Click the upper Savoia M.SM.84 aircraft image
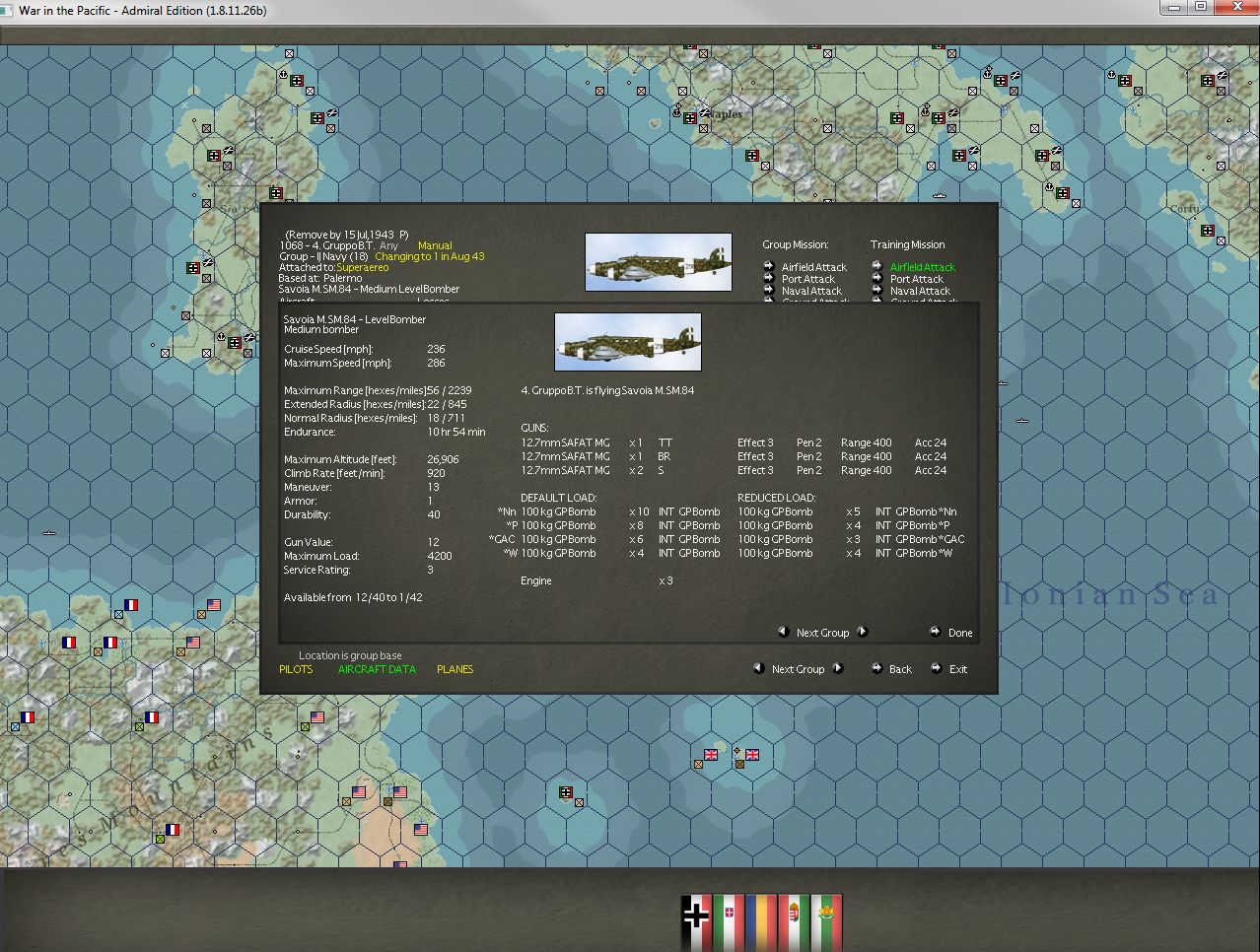 [x=659, y=262]
